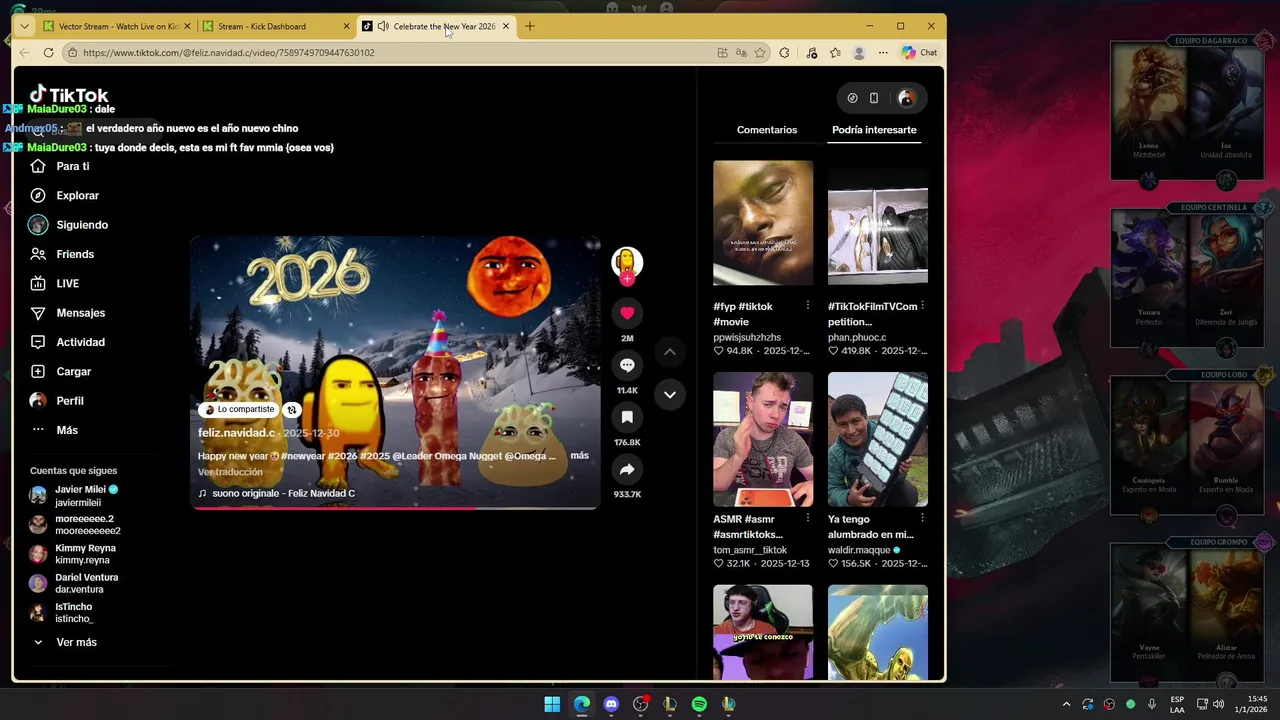Screen dimensions: 1280x720
Task: Mute audio on the TikTok browser tab
Action: pos(383,26)
